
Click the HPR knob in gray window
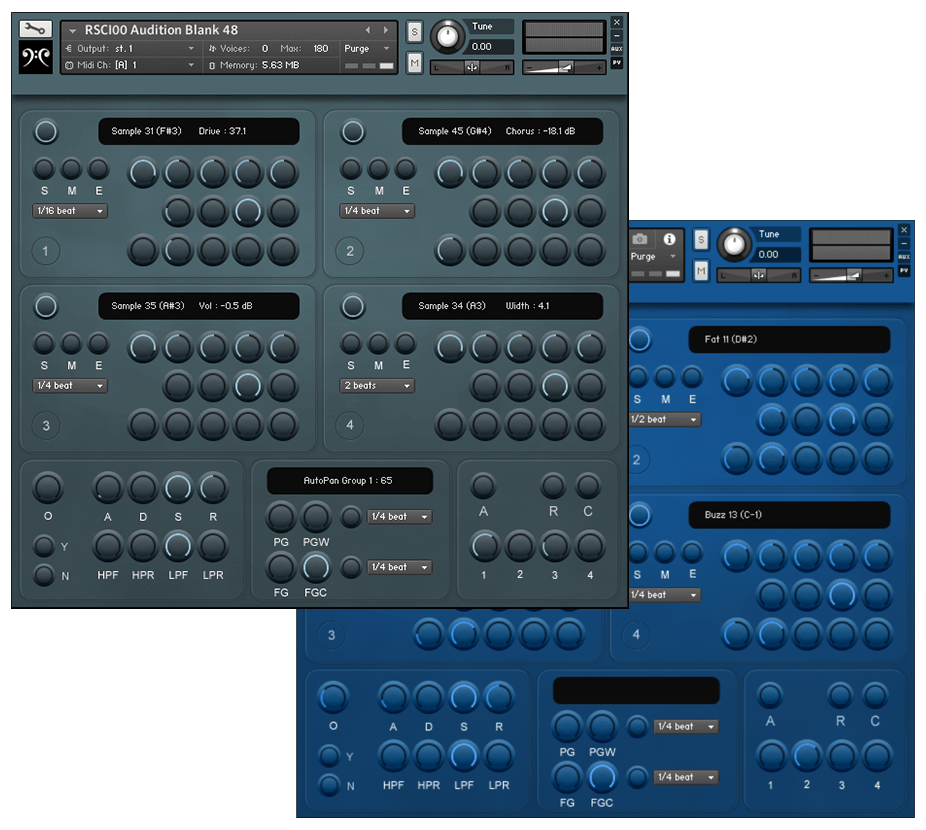tap(143, 546)
